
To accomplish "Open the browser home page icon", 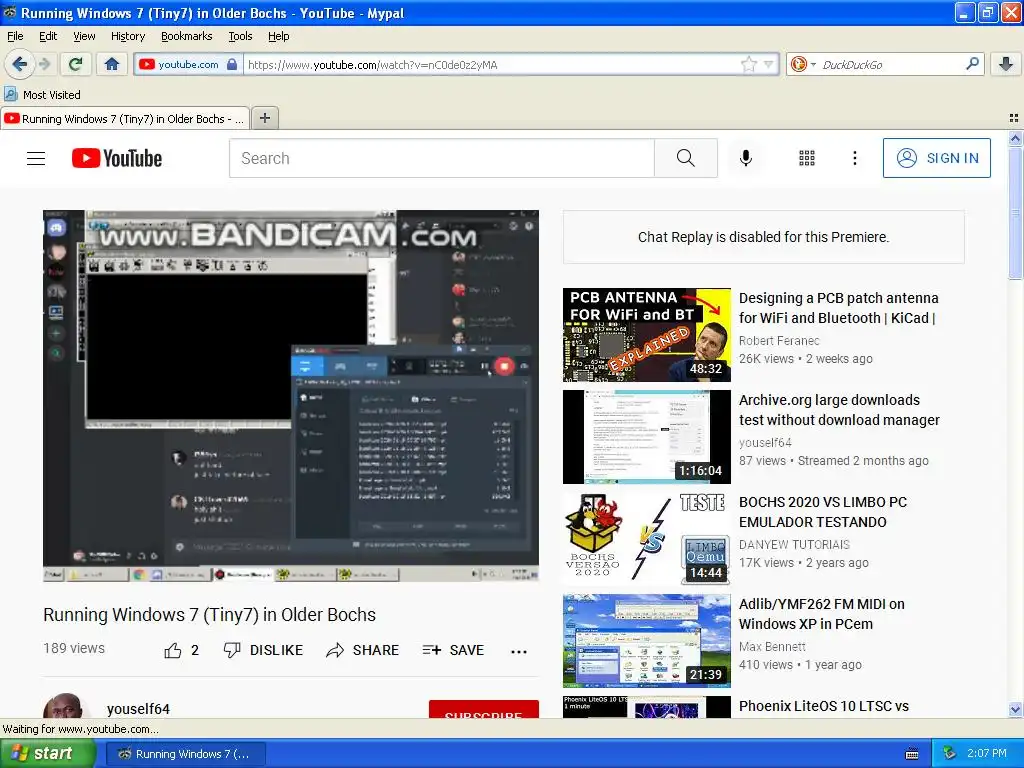I will pos(112,64).
